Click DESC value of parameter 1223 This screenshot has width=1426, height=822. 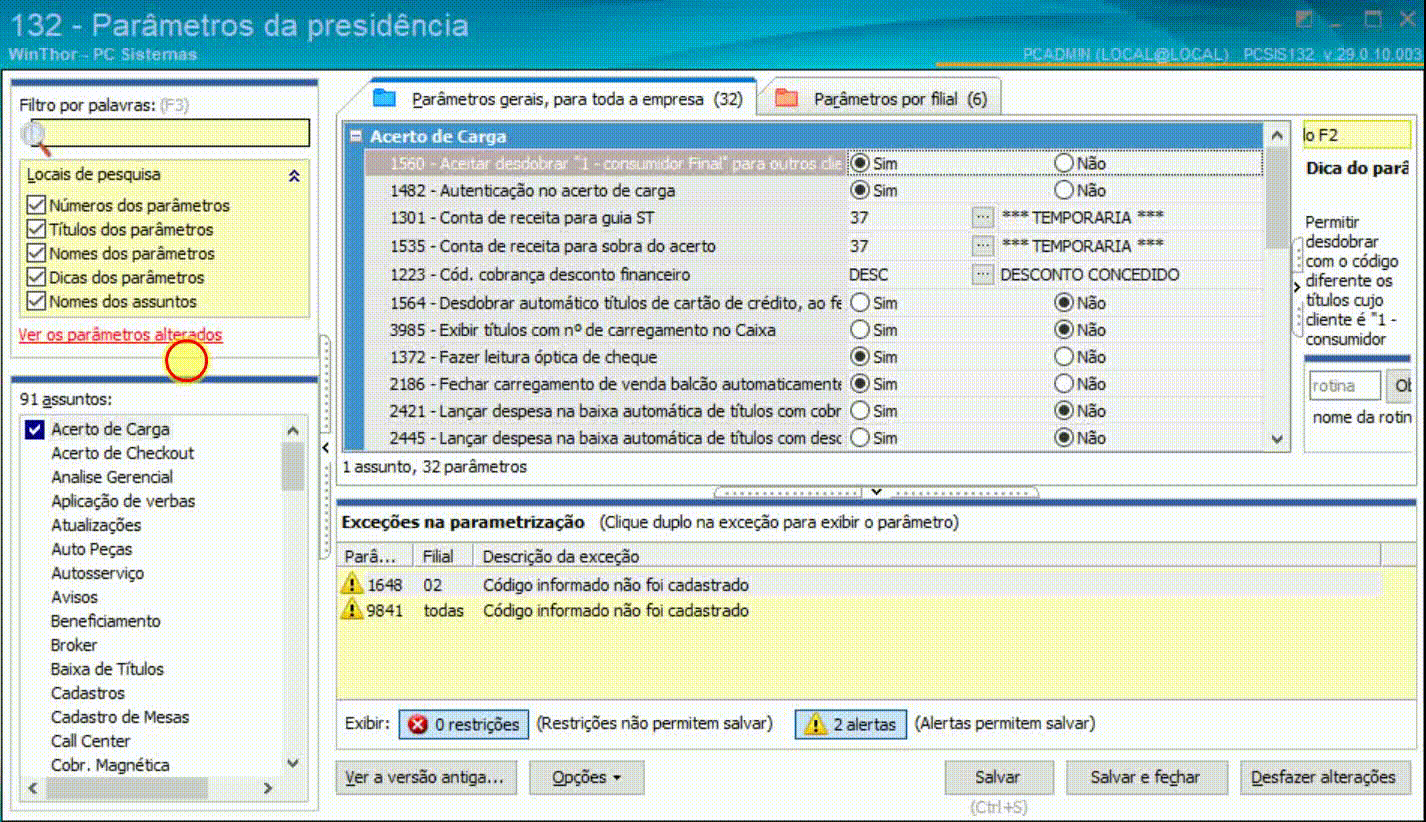coord(868,274)
